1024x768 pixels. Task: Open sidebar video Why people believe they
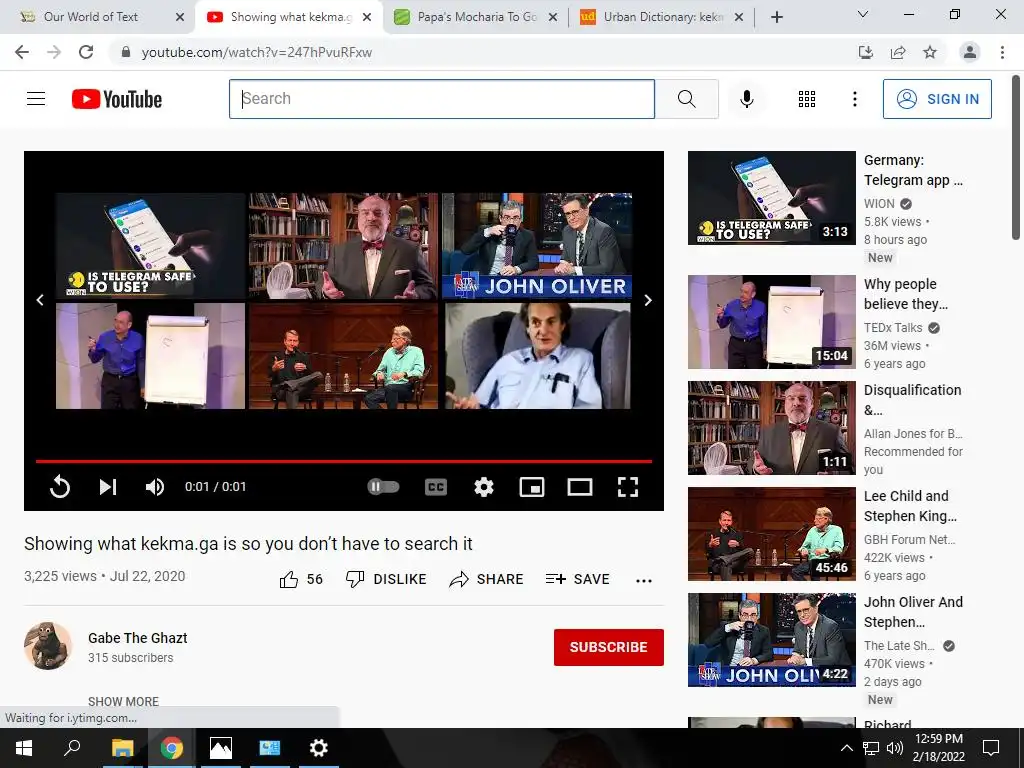tap(771, 322)
